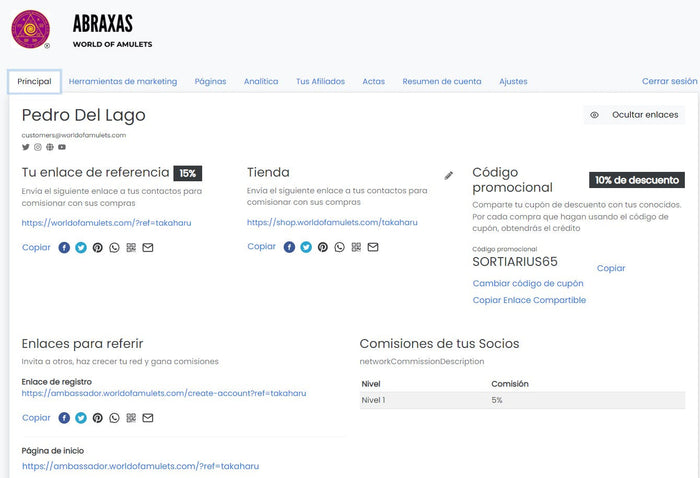Click the 15% commission badge
Image resolution: width=700 pixels, height=478 pixels.
coord(188,173)
